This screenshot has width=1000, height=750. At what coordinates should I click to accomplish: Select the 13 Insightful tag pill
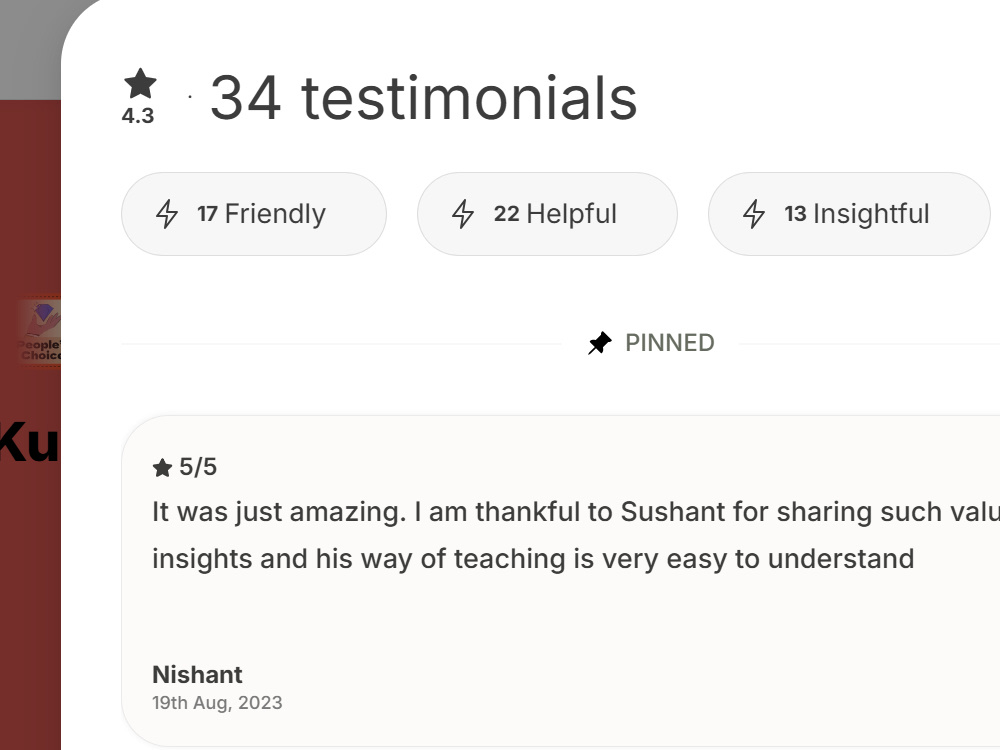tap(849, 214)
